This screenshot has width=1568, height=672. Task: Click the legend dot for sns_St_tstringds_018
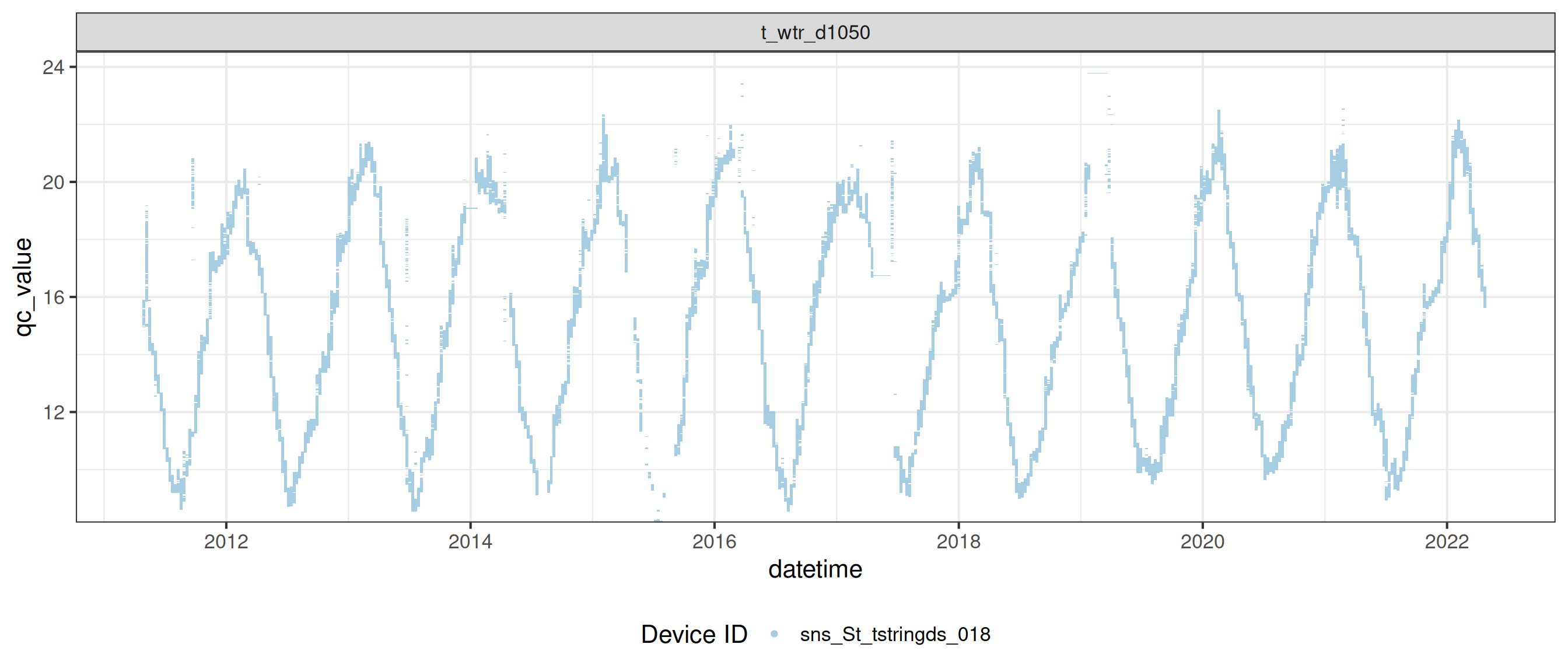(773, 633)
